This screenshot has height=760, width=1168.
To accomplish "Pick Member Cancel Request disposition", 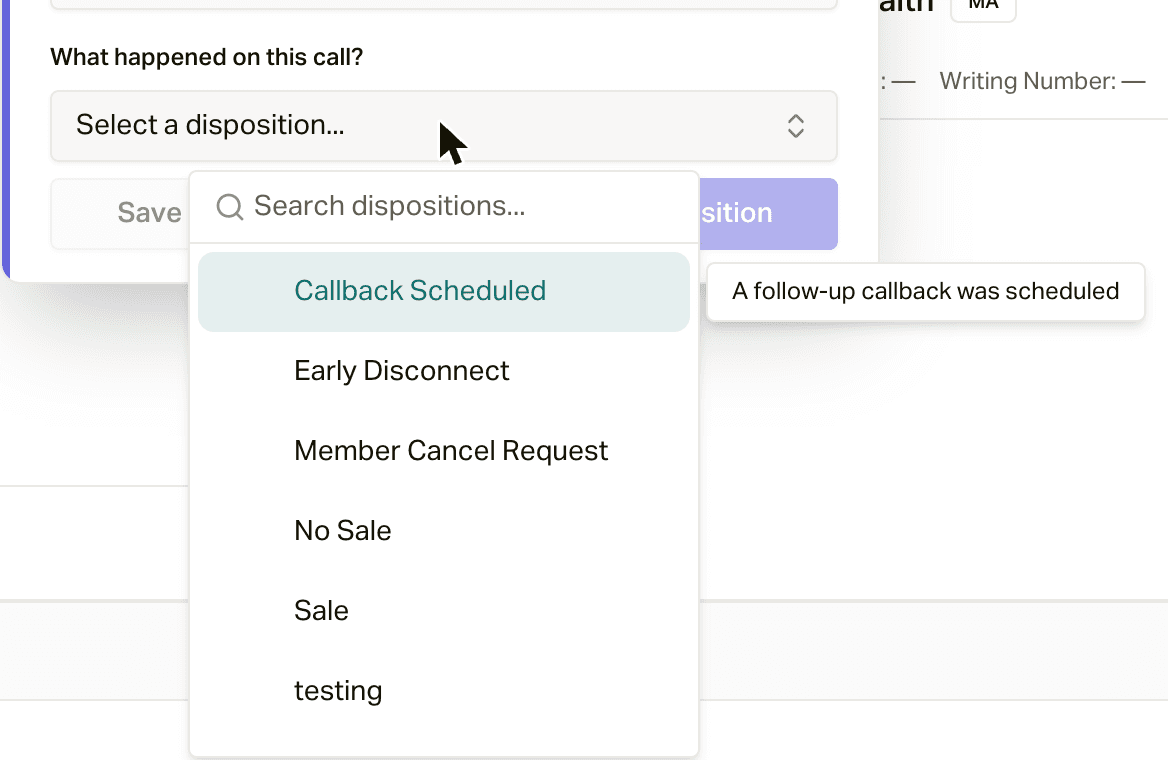I will tap(444, 451).
